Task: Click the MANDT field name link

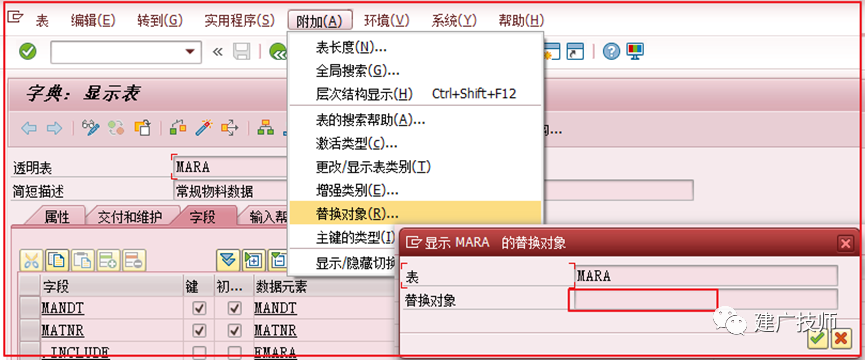Action: coord(62,308)
